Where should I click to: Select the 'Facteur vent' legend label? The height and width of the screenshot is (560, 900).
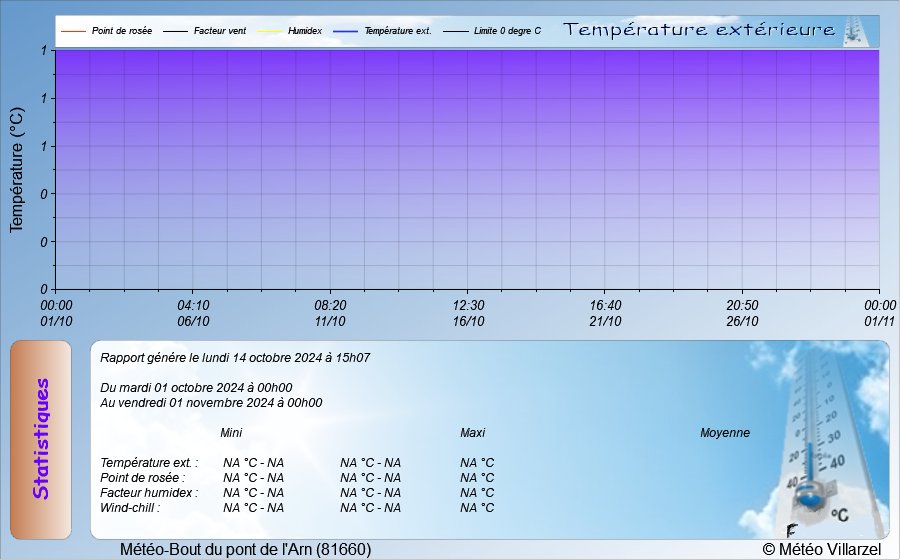[220, 31]
